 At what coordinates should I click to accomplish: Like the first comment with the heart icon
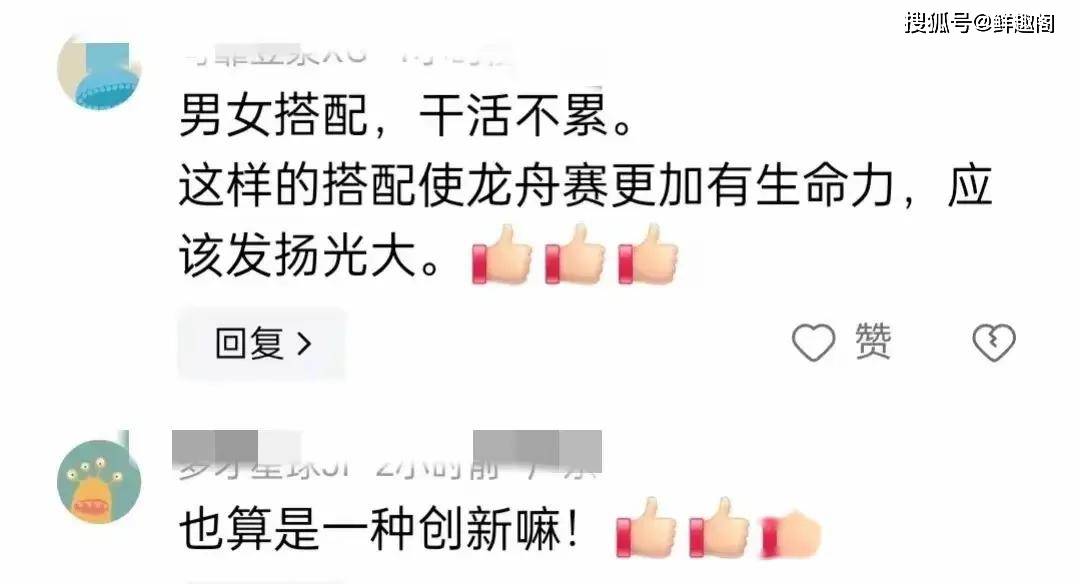(x=813, y=342)
